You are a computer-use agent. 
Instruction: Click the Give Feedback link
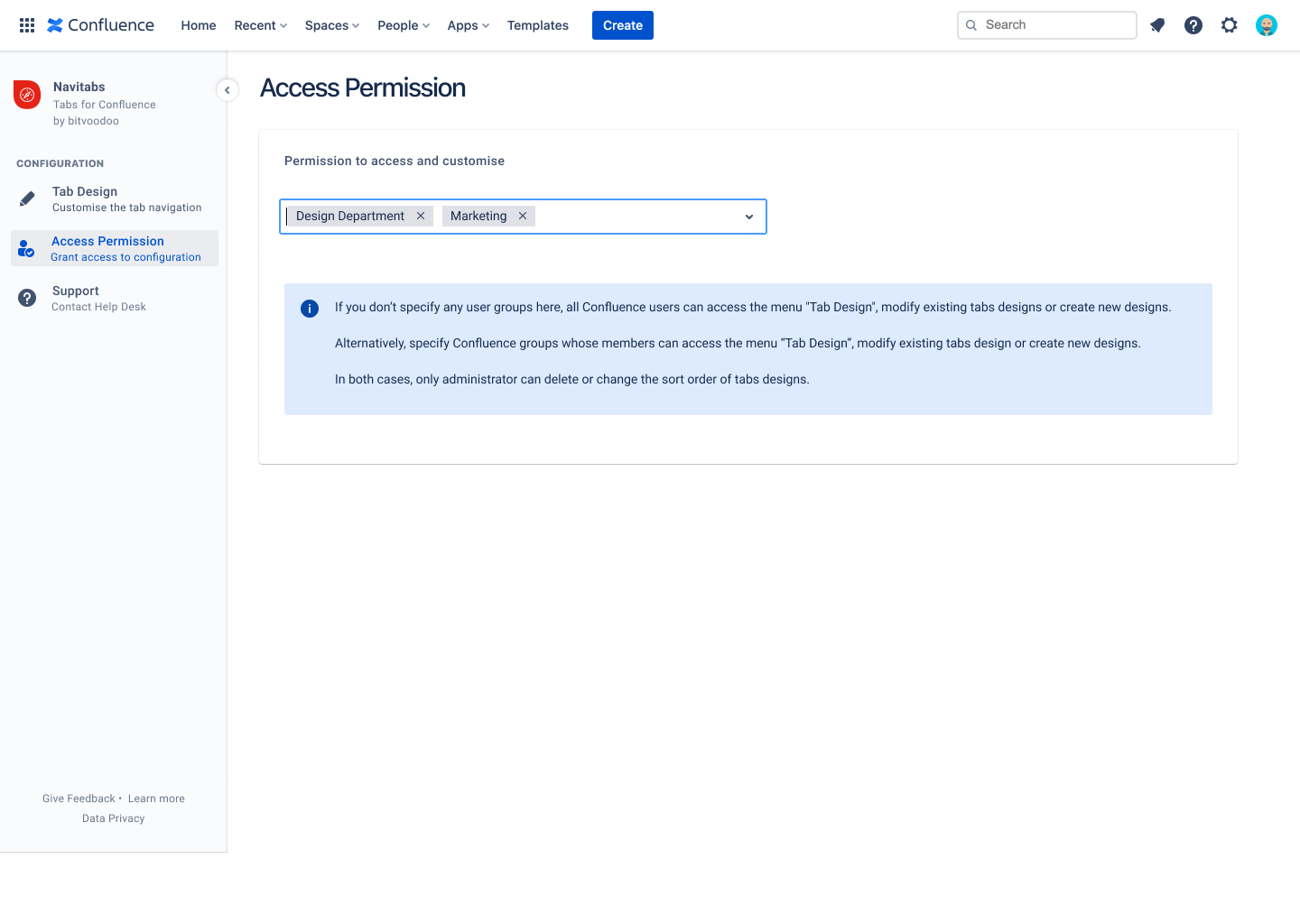coord(79,799)
